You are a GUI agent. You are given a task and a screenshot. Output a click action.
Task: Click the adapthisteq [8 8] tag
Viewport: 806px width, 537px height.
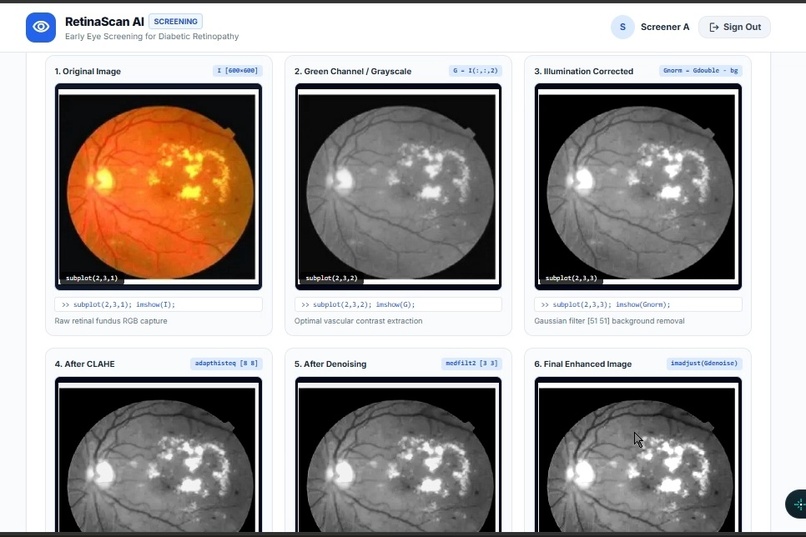pos(226,363)
